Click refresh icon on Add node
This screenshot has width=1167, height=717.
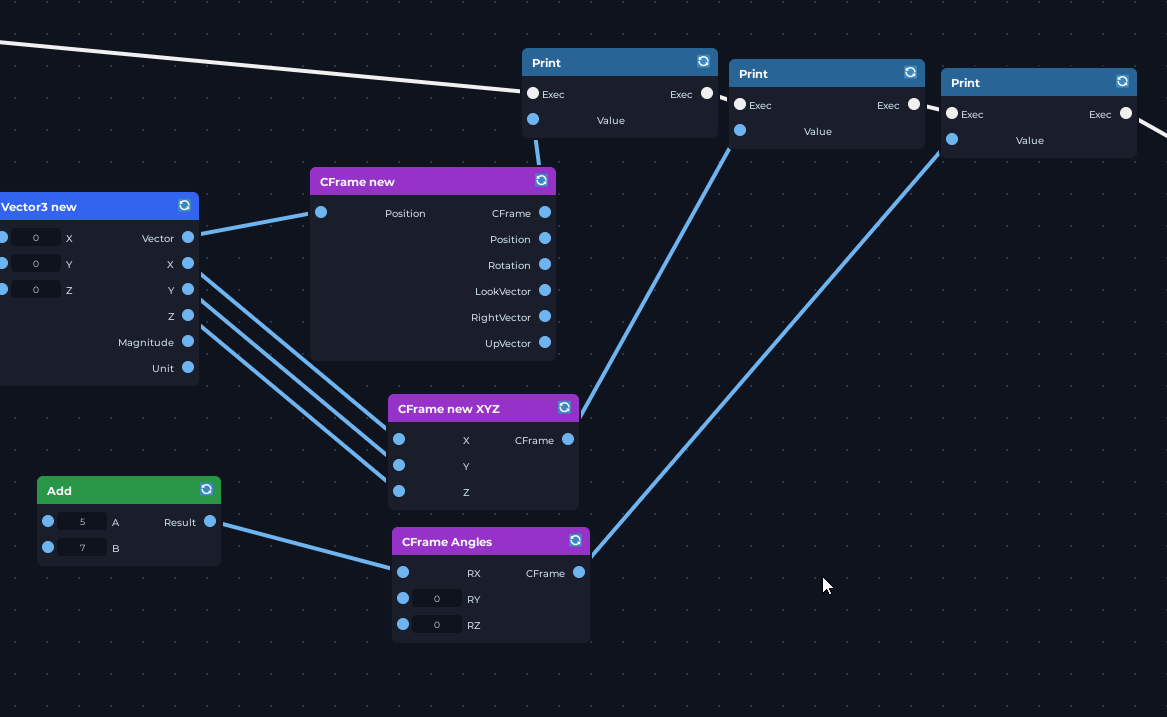pyautogui.click(x=206, y=489)
